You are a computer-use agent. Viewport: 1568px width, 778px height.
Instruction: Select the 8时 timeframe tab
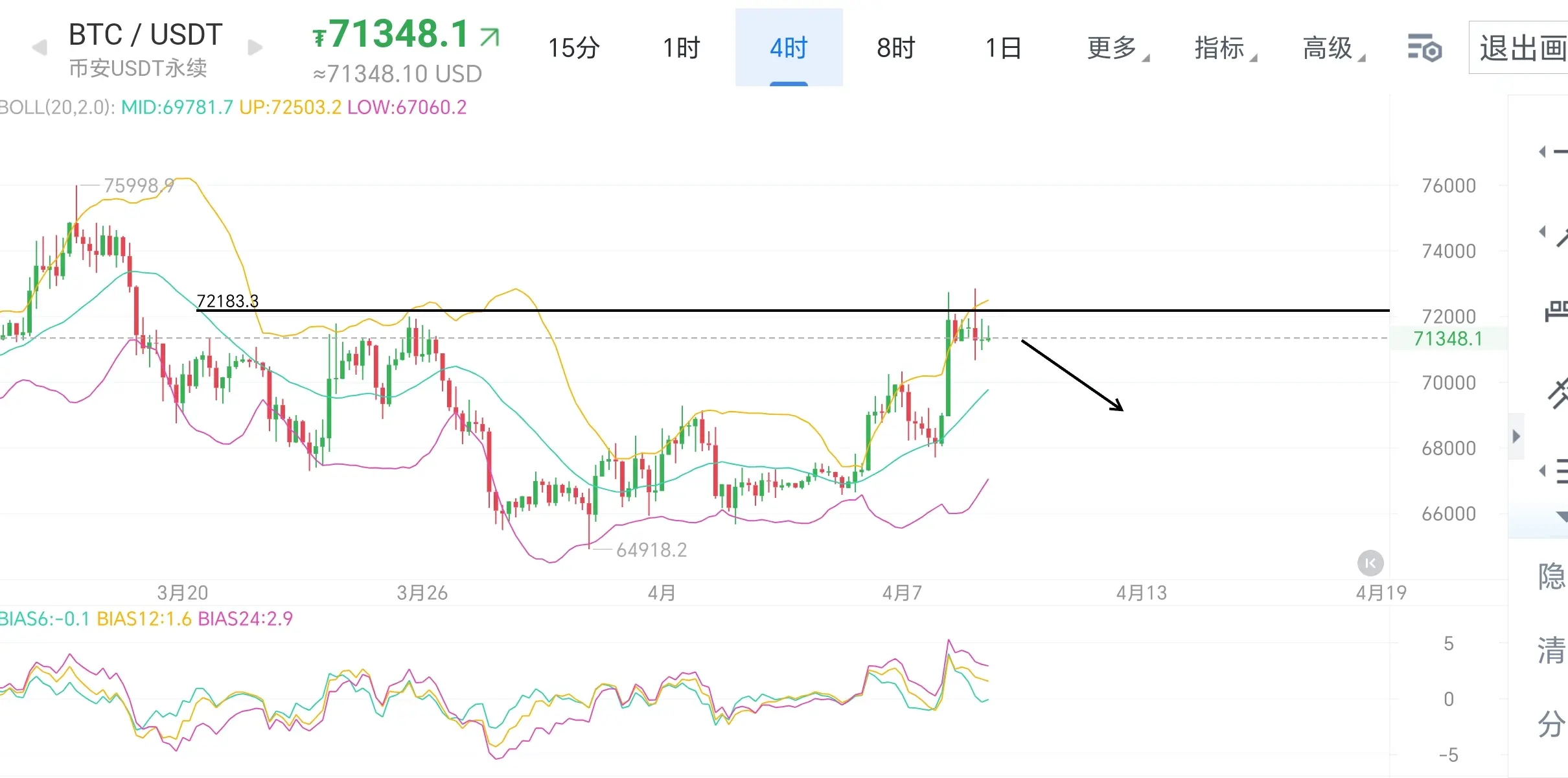[895, 48]
